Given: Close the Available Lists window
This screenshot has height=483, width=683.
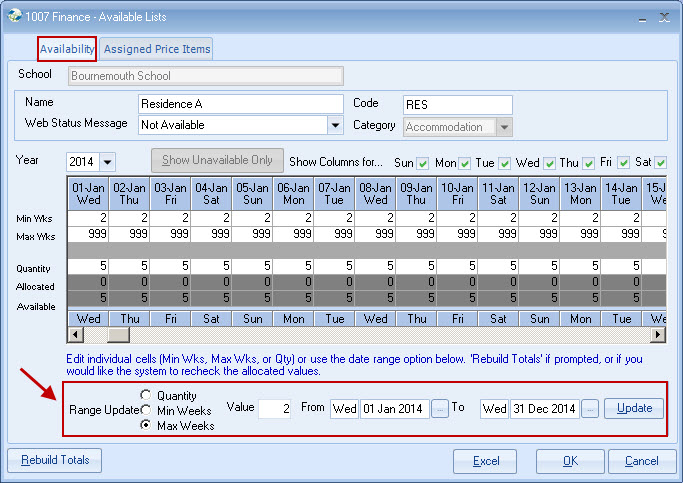Looking at the screenshot, I should [664, 17].
